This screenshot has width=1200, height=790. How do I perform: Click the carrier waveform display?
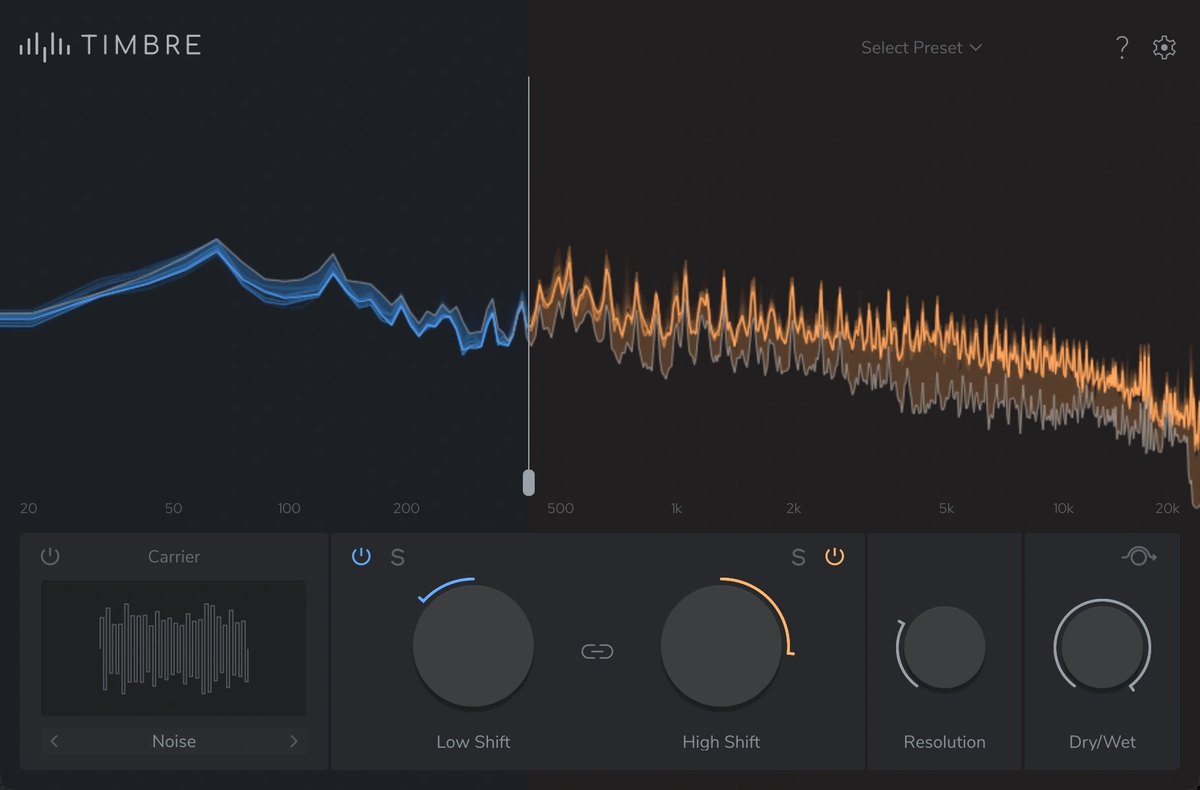173,648
